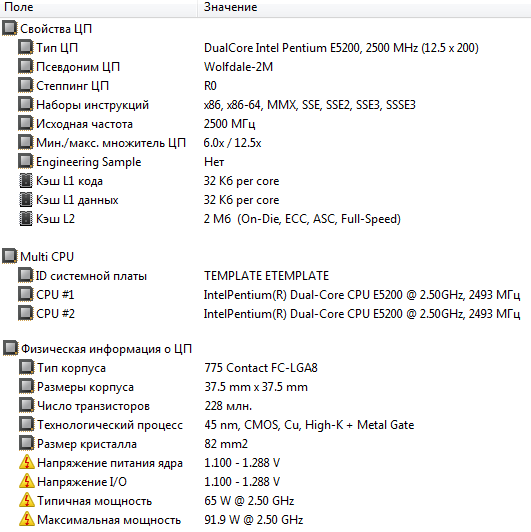Image resolution: width=531 pixels, height=532 pixels.
Task: Select the 'Кэш L2' field label
Action: [55, 219]
